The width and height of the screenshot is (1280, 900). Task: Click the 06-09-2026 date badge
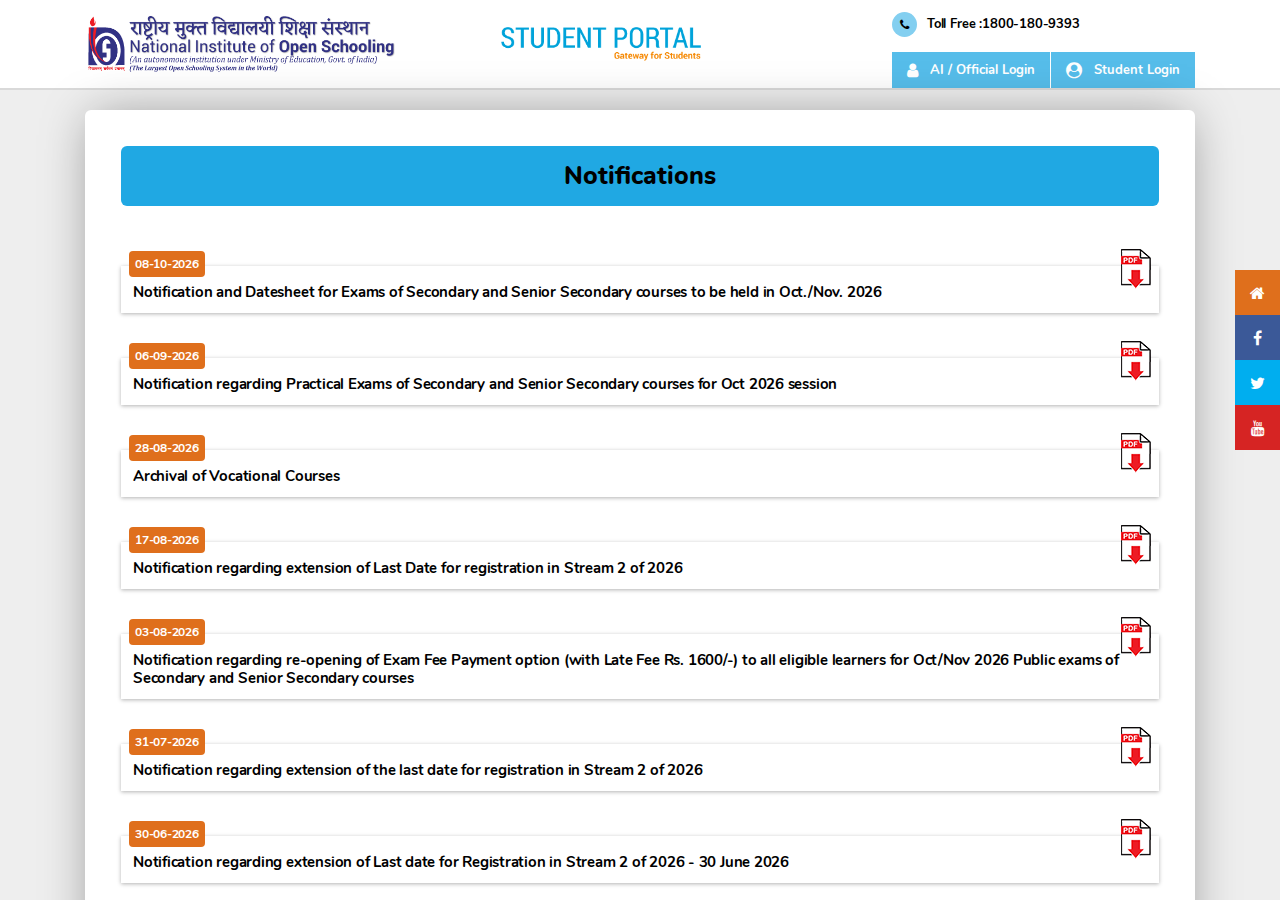[167, 356]
